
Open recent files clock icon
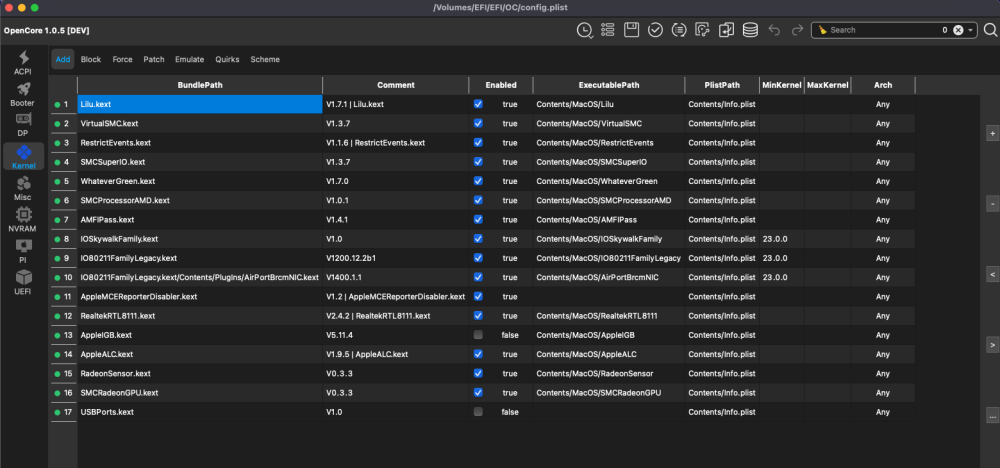click(584, 30)
